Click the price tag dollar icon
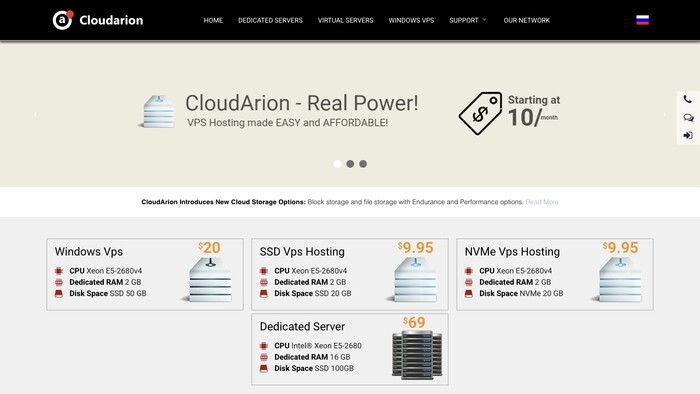This screenshot has height=394, width=700. (480, 113)
